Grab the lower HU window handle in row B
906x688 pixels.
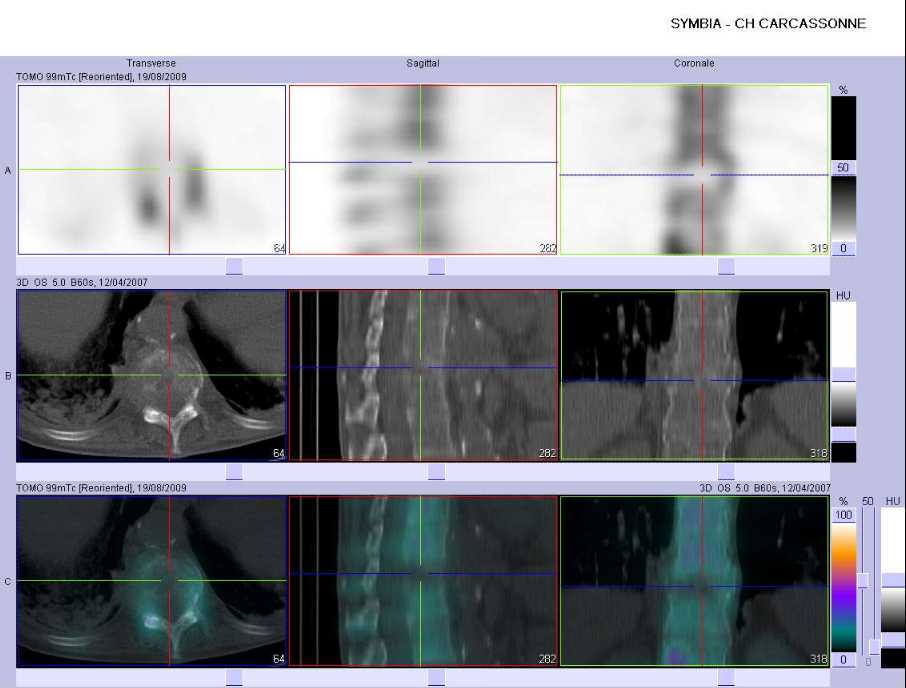tap(844, 434)
